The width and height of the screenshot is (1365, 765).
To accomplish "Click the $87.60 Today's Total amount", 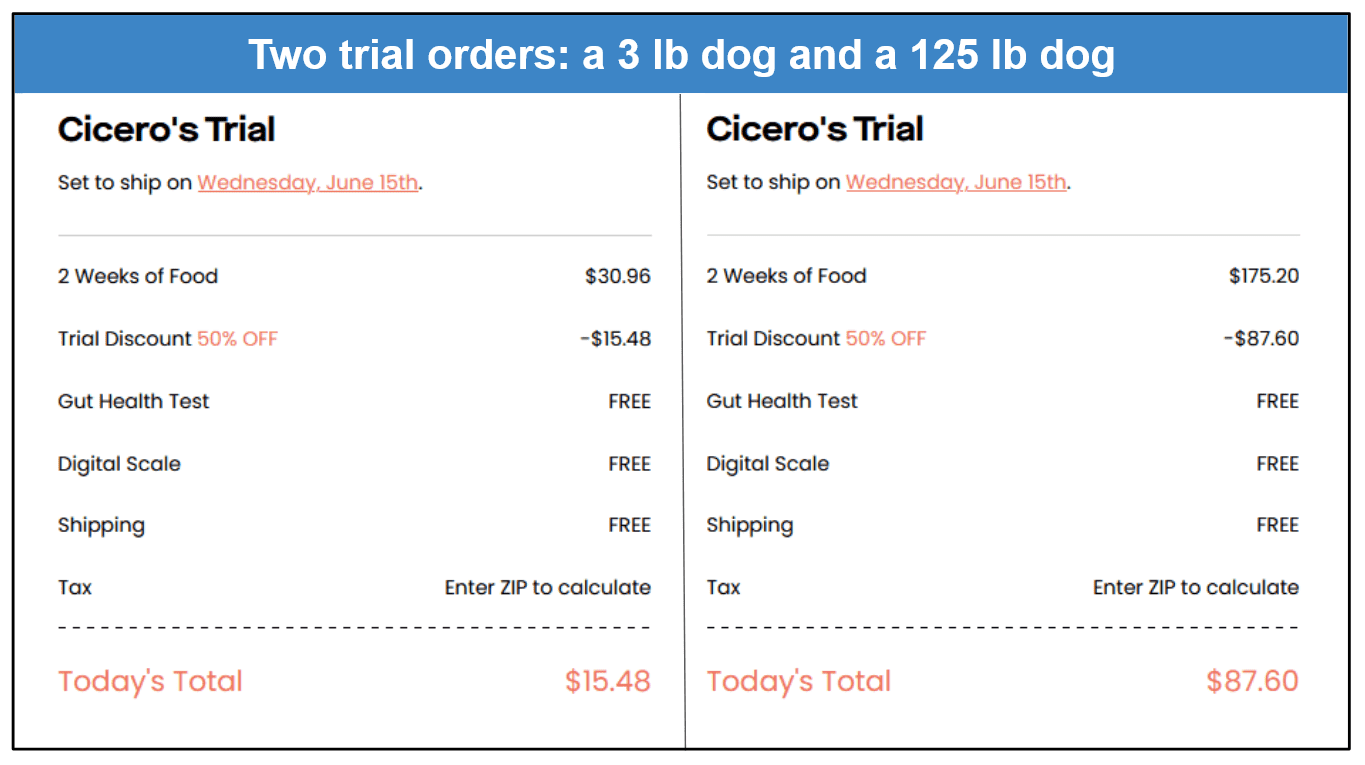I will tap(1253, 682).
